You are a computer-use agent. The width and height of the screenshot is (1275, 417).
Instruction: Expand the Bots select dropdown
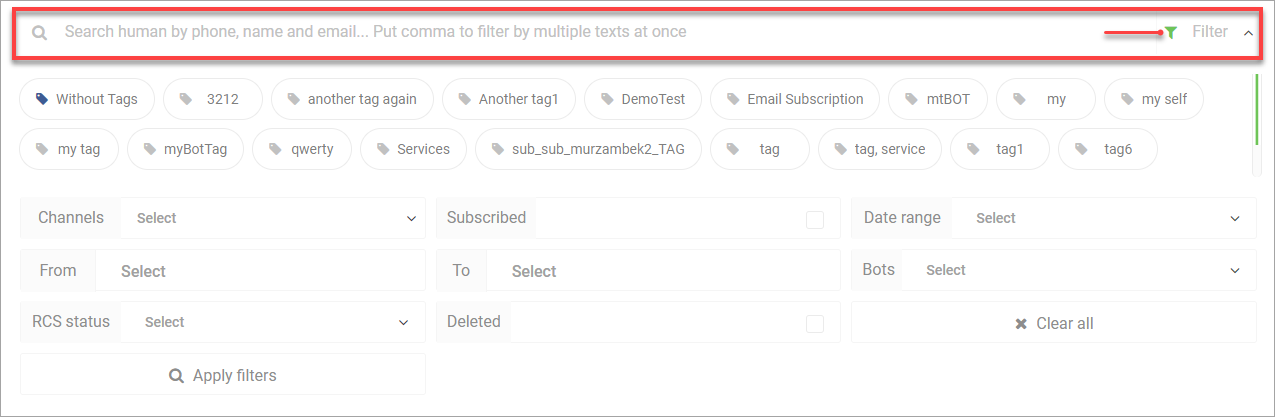point(1079,270)
